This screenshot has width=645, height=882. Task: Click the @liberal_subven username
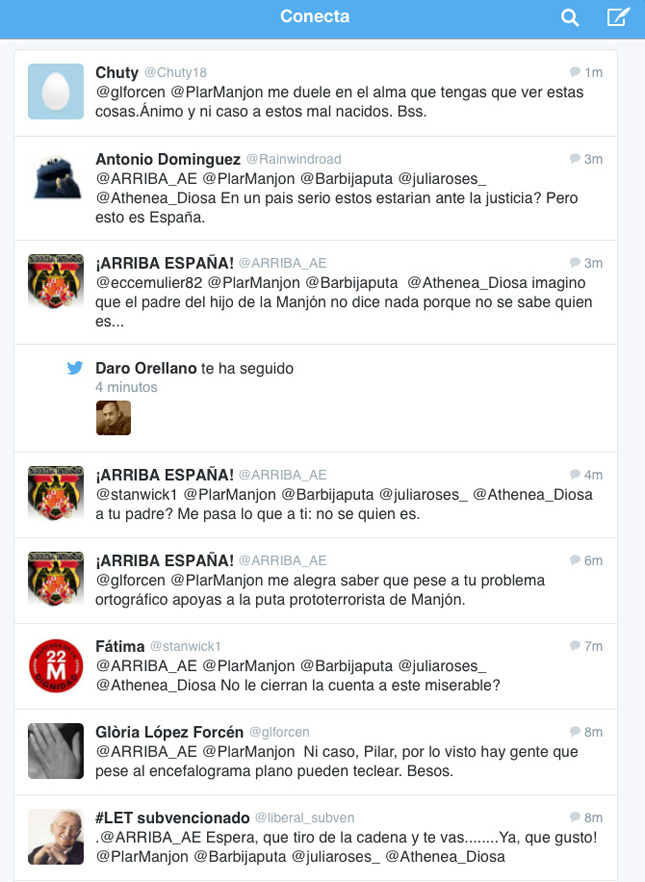305,818
